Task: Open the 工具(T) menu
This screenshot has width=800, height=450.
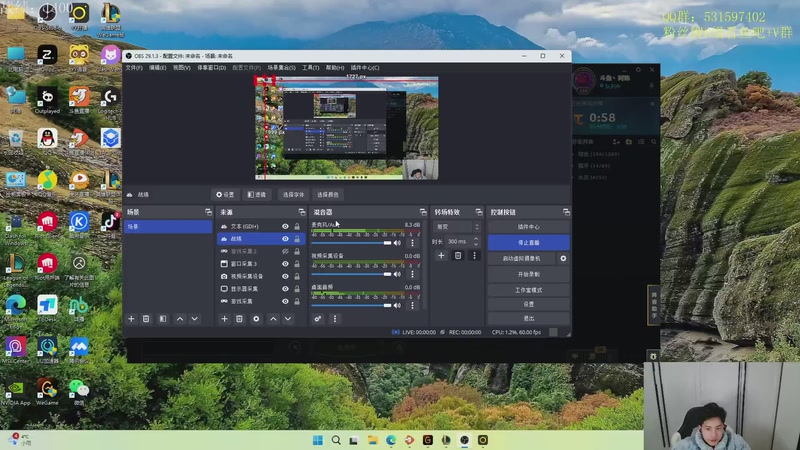Action: pyautogui.click(x=311, y=68)
